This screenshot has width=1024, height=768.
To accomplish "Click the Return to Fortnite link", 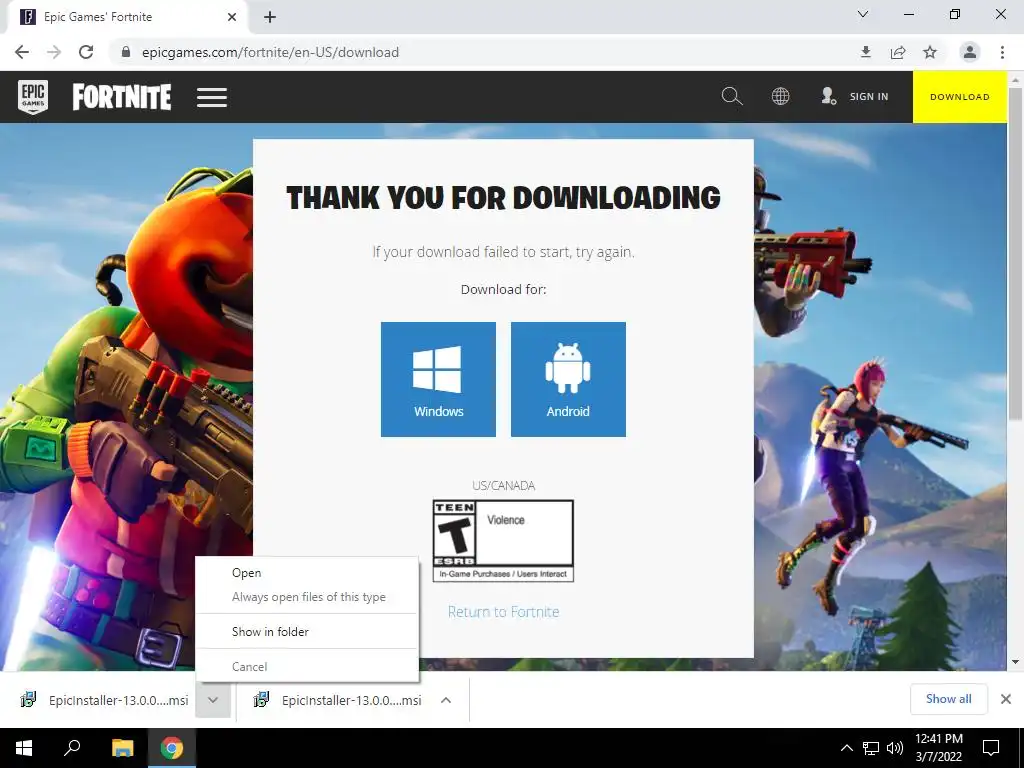I will pos(504,612).
